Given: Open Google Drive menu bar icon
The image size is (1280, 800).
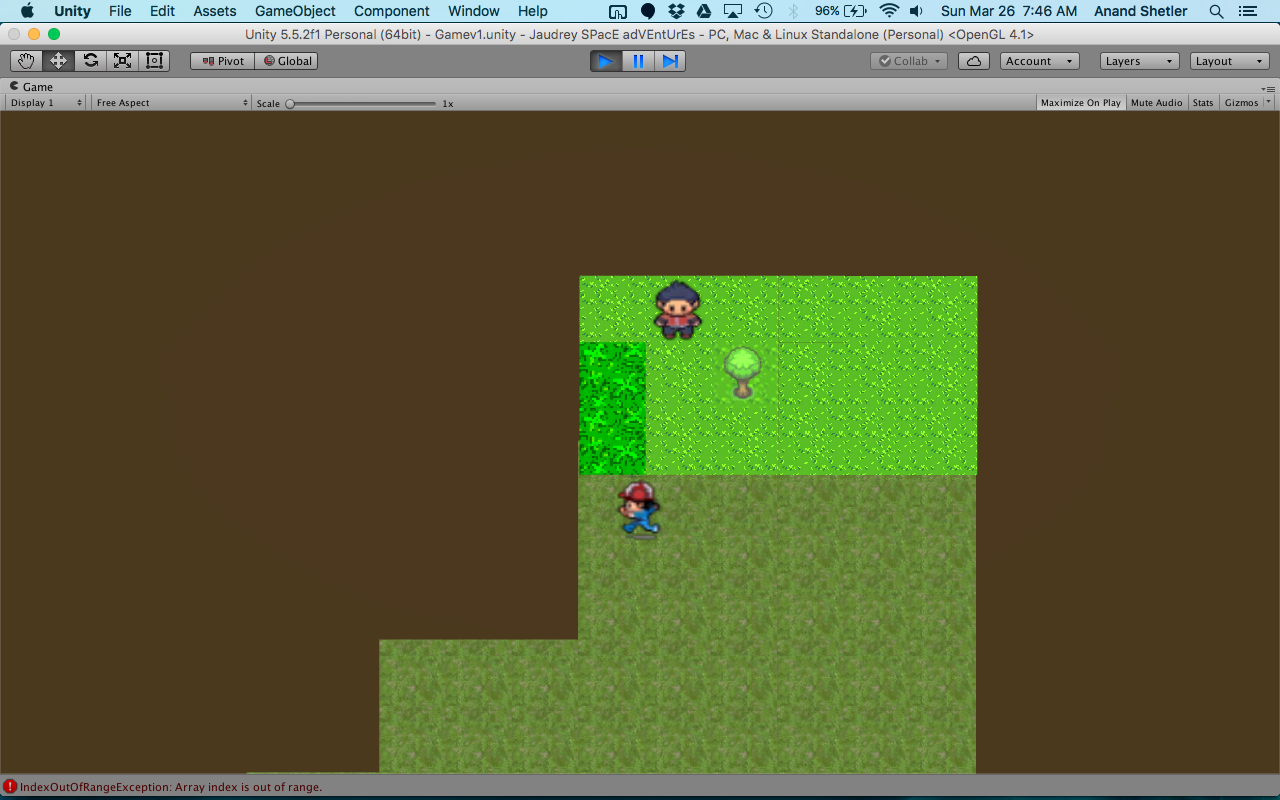Looking at the screenshot, I should pos(703,11).
